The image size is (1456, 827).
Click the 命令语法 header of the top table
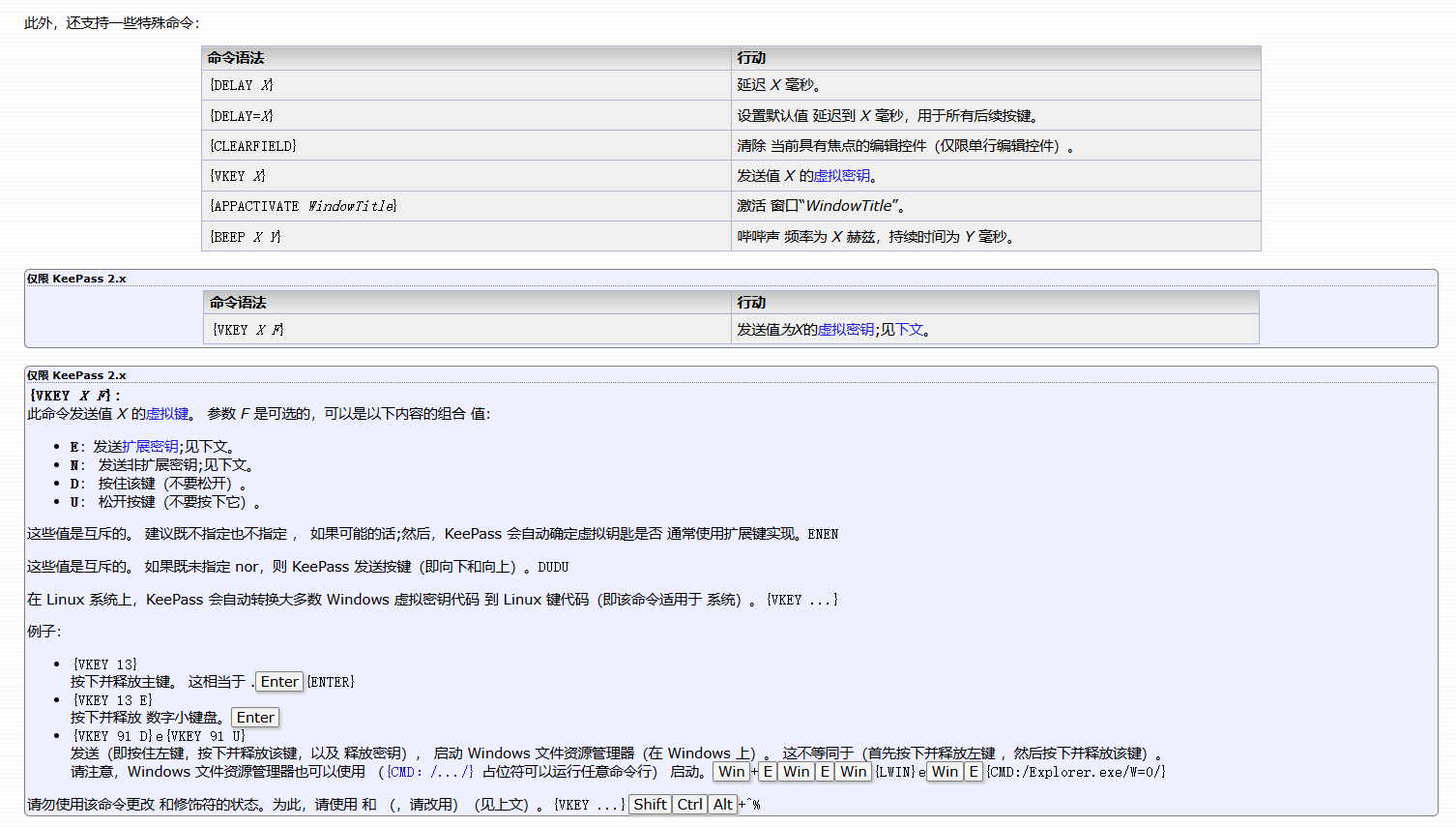(x=236, y=58)
